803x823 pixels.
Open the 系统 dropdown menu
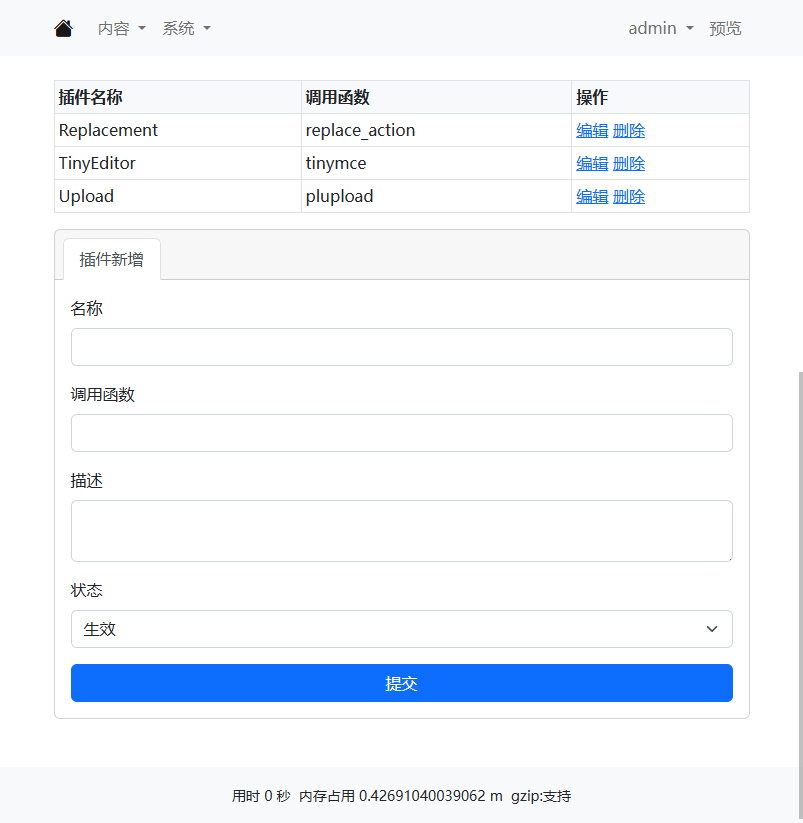click(186, 28)
